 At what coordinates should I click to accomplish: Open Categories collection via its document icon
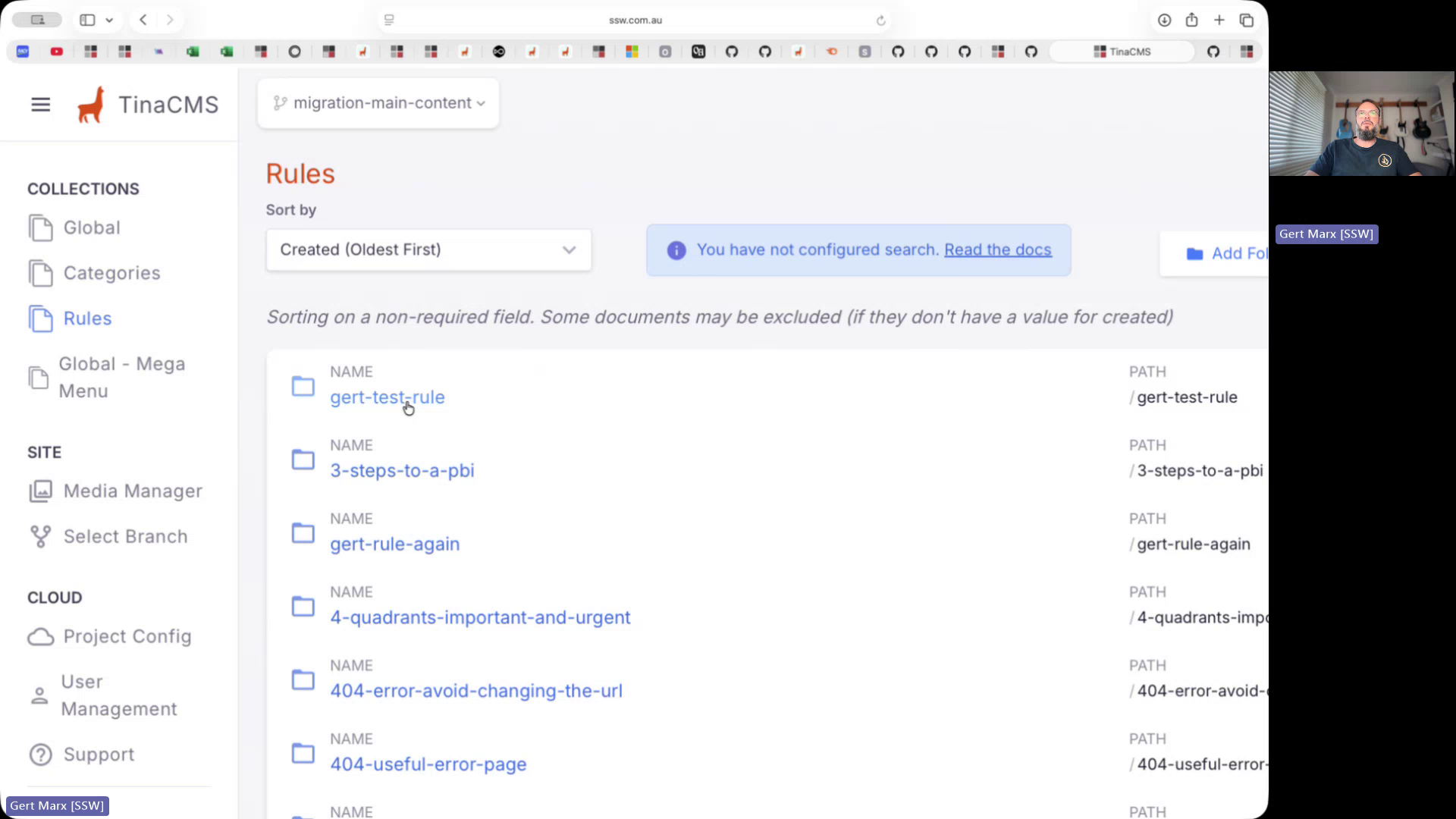40,273
